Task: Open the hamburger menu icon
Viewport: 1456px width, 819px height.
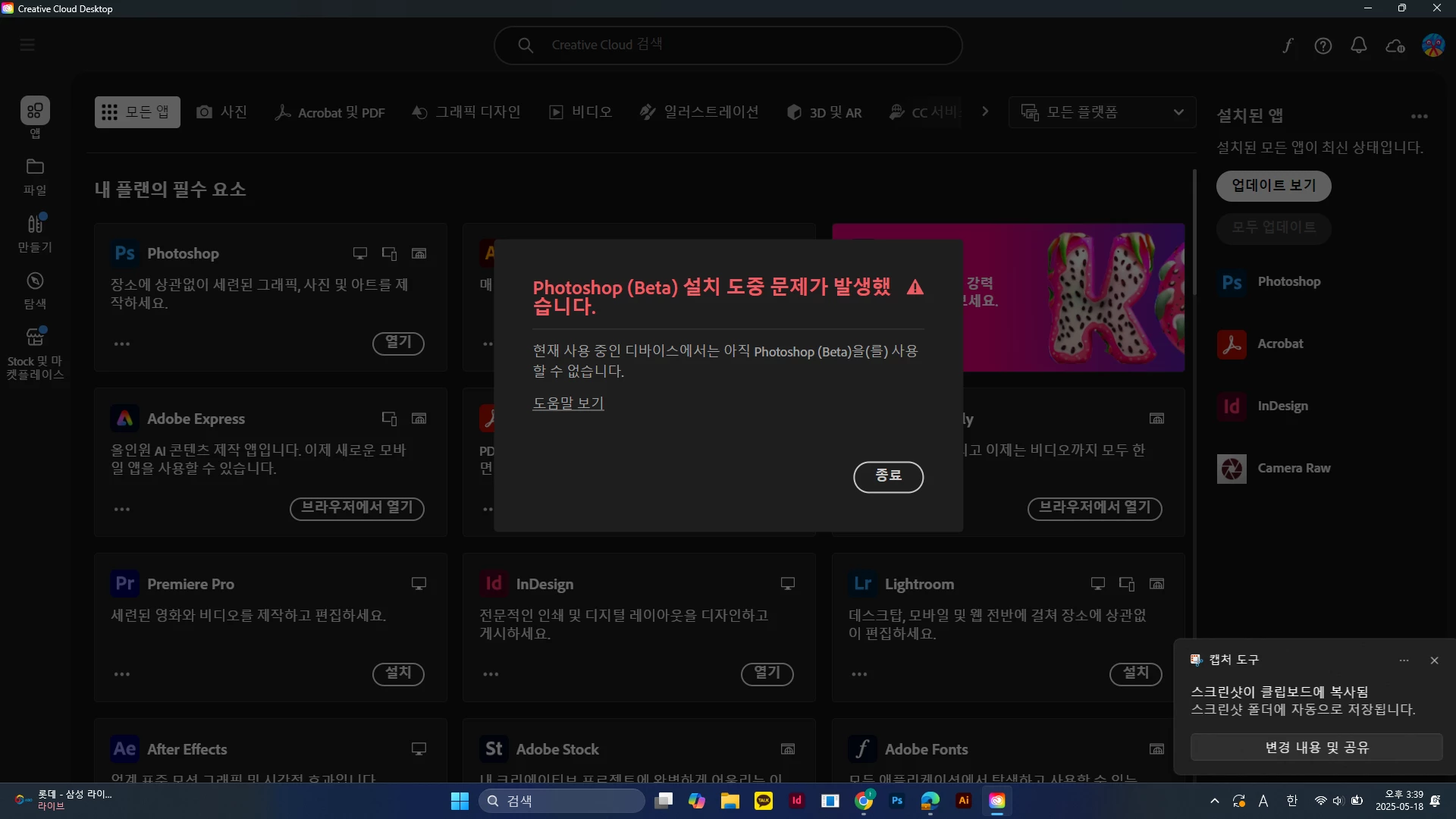Action: click(x=27, y=45)
